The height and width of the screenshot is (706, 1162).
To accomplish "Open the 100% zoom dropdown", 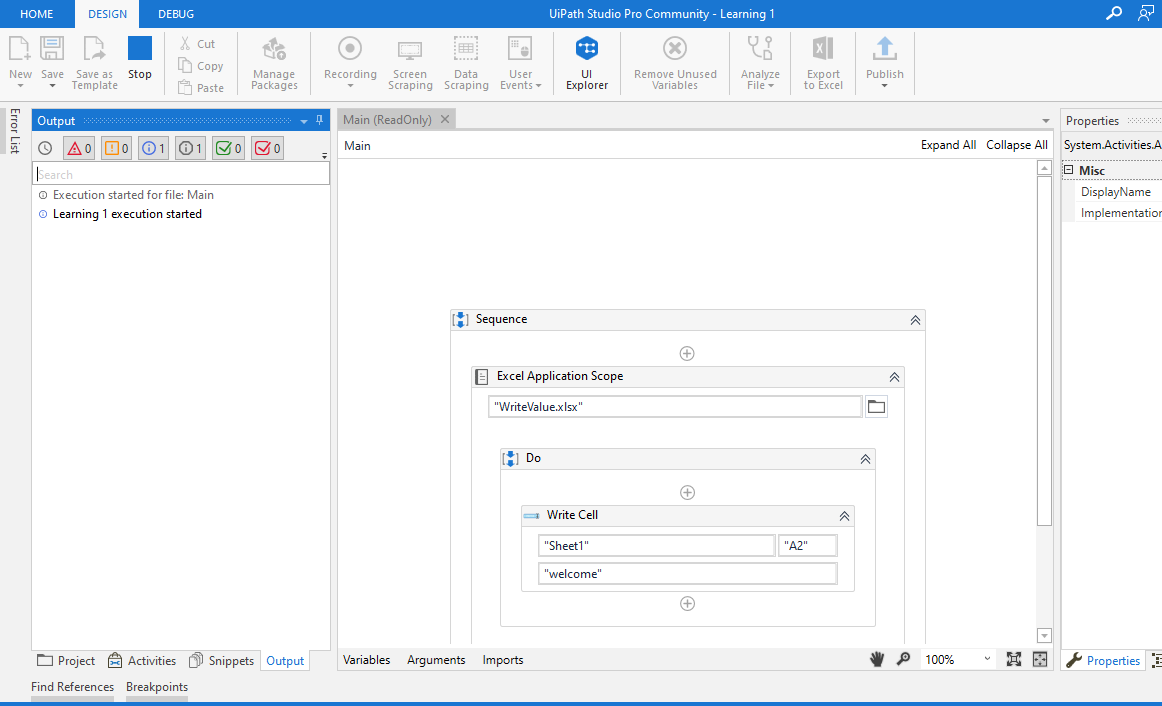I will coord(986,659).
